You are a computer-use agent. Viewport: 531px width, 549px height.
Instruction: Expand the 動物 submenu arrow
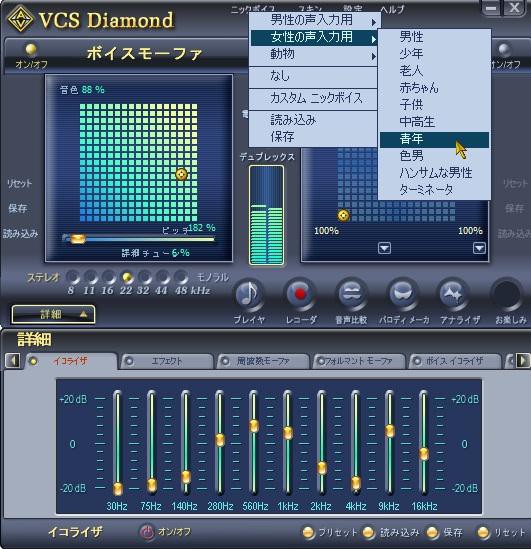pos(373,56)
